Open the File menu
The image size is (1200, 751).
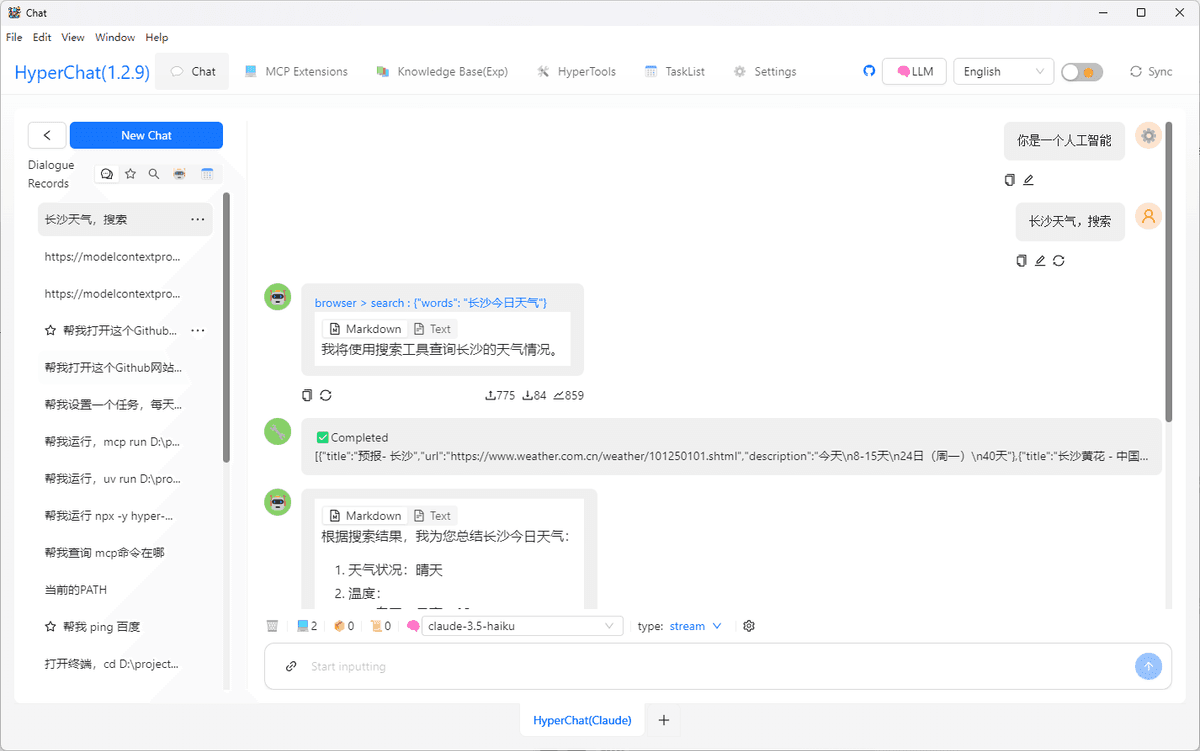click(14, 37)
